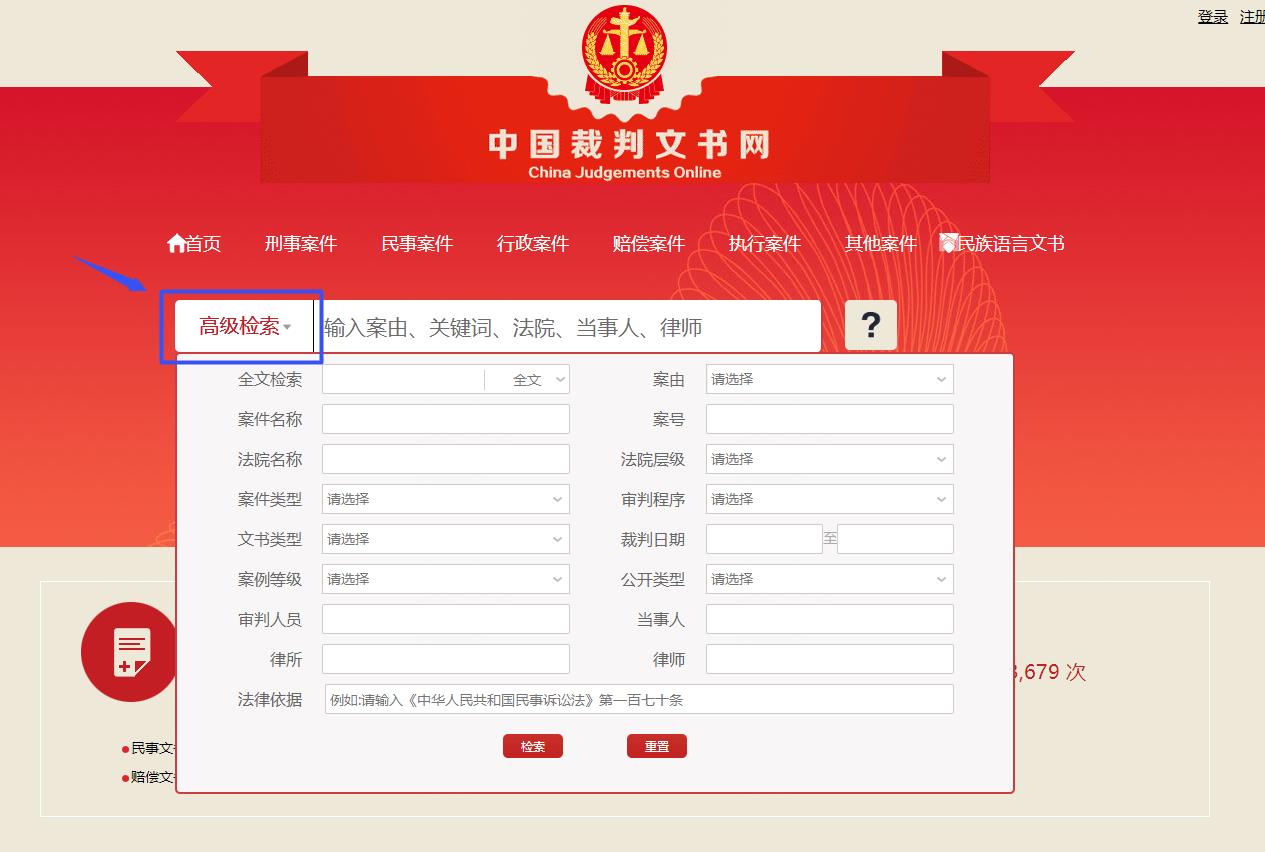This screenshot has height=852, width=1265.
Task: Expand the 高级检索 dropdown
Action: pos(245,325)
